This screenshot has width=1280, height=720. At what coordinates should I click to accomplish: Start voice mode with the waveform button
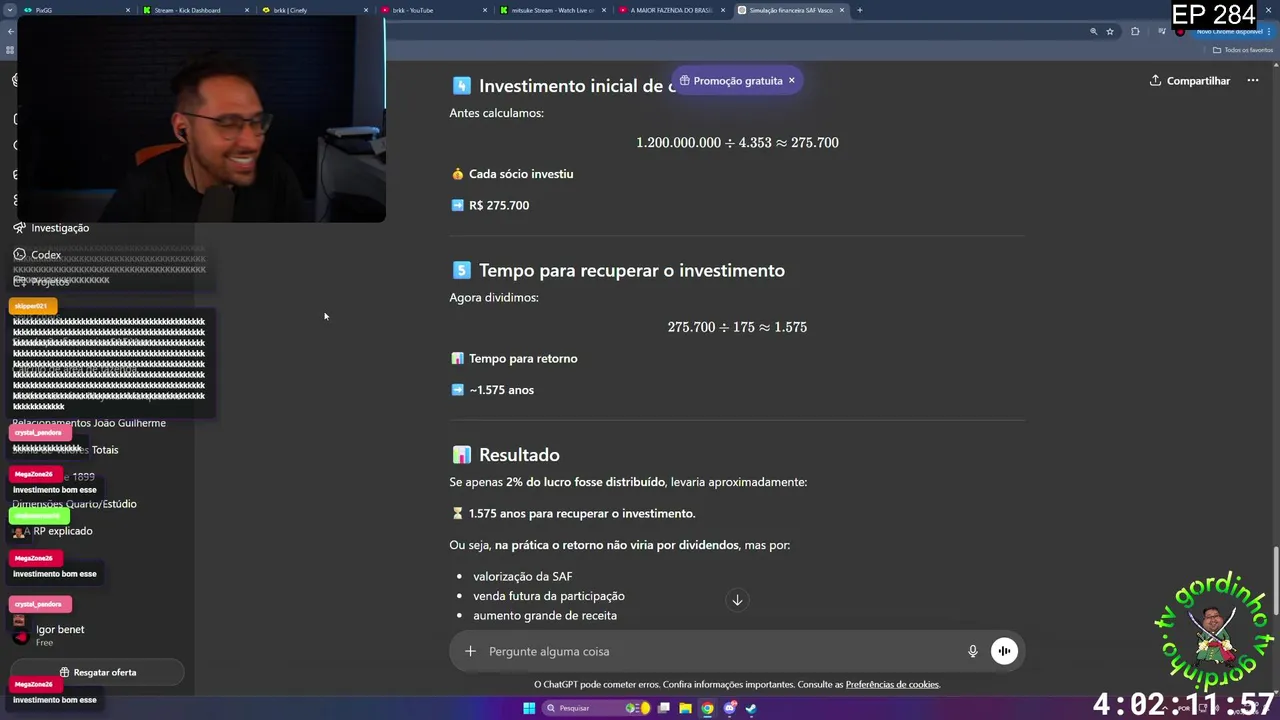click(x=1004, y=651)
